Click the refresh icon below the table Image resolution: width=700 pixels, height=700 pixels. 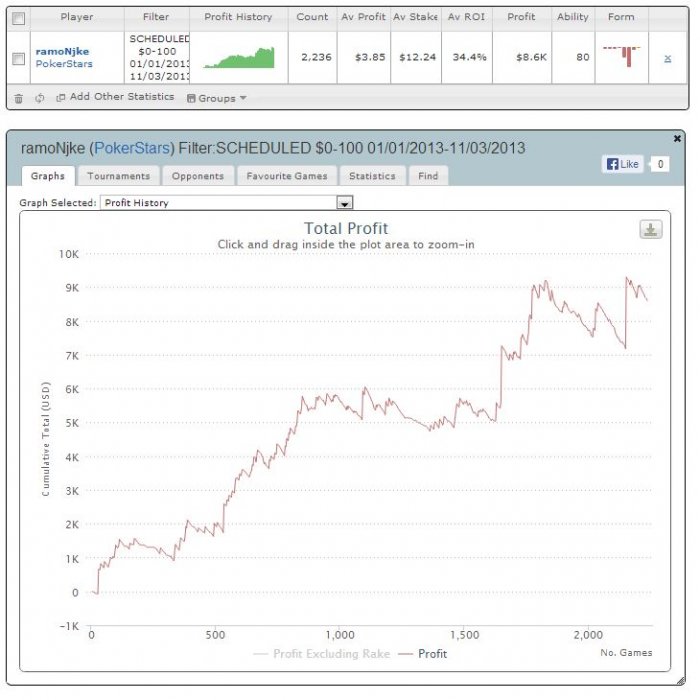[x=40, y=98]
